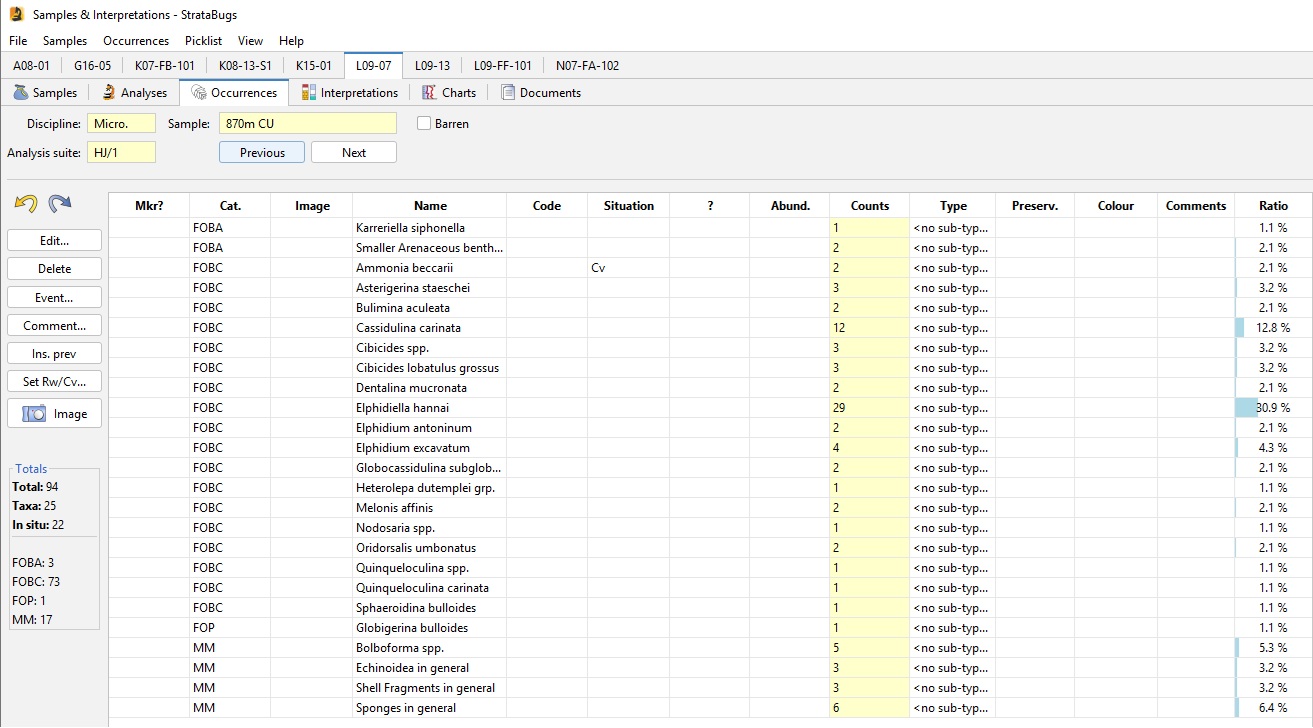Go to the Next sample
The width and height of the screenshot is (1313, 728).
(354, 153)
